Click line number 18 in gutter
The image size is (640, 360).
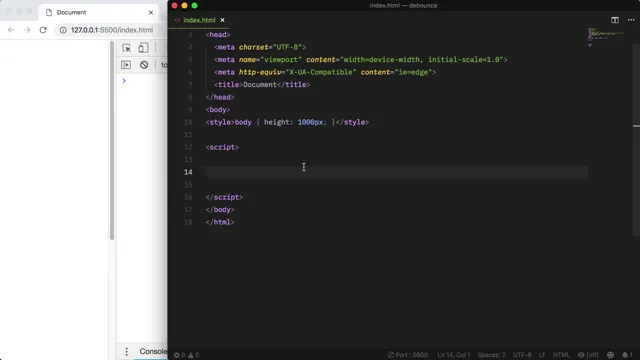click(188, 222)
